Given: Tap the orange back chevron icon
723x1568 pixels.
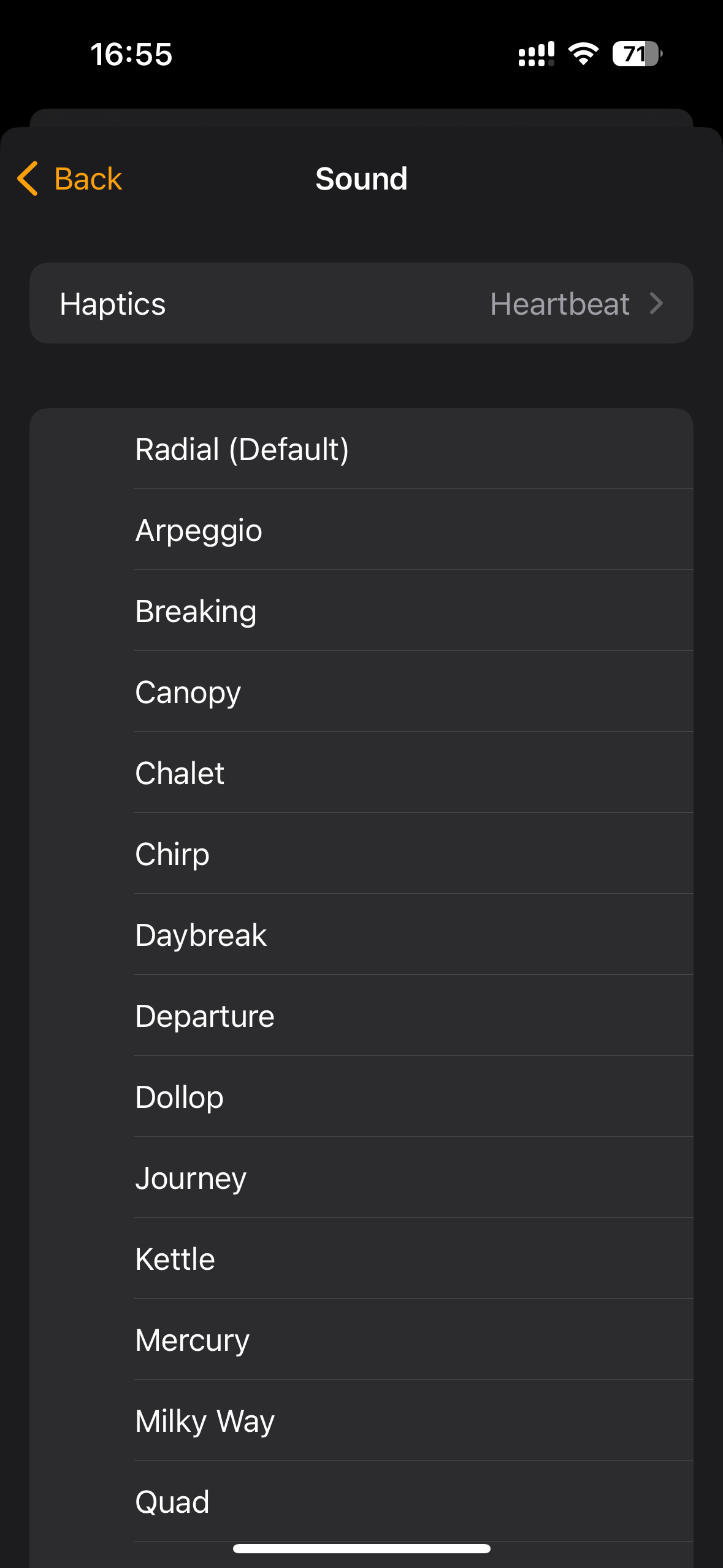Looking at the screenshot, I should [28, 179].
